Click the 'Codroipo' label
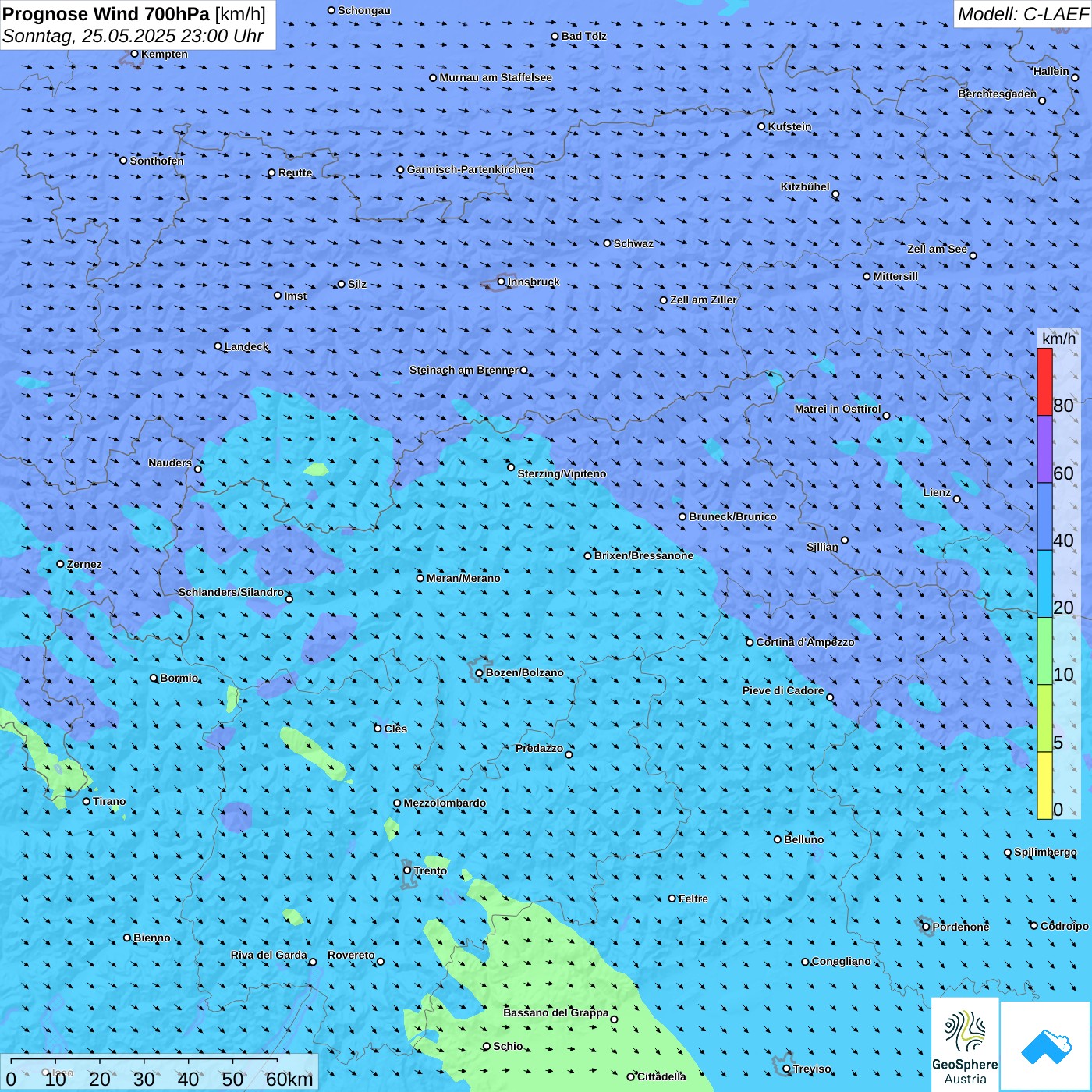Viewport: 1092px width, 1092px height. click(x=1065, y=926)
